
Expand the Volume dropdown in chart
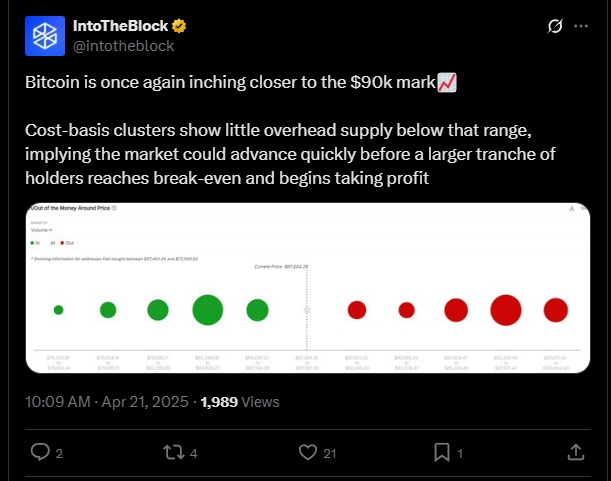tap(40, 228)
